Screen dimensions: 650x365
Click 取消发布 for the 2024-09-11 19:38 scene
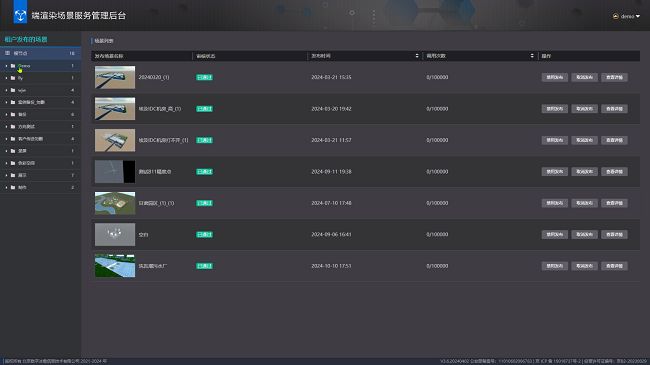pyautogui.click(x=585, y=171)
